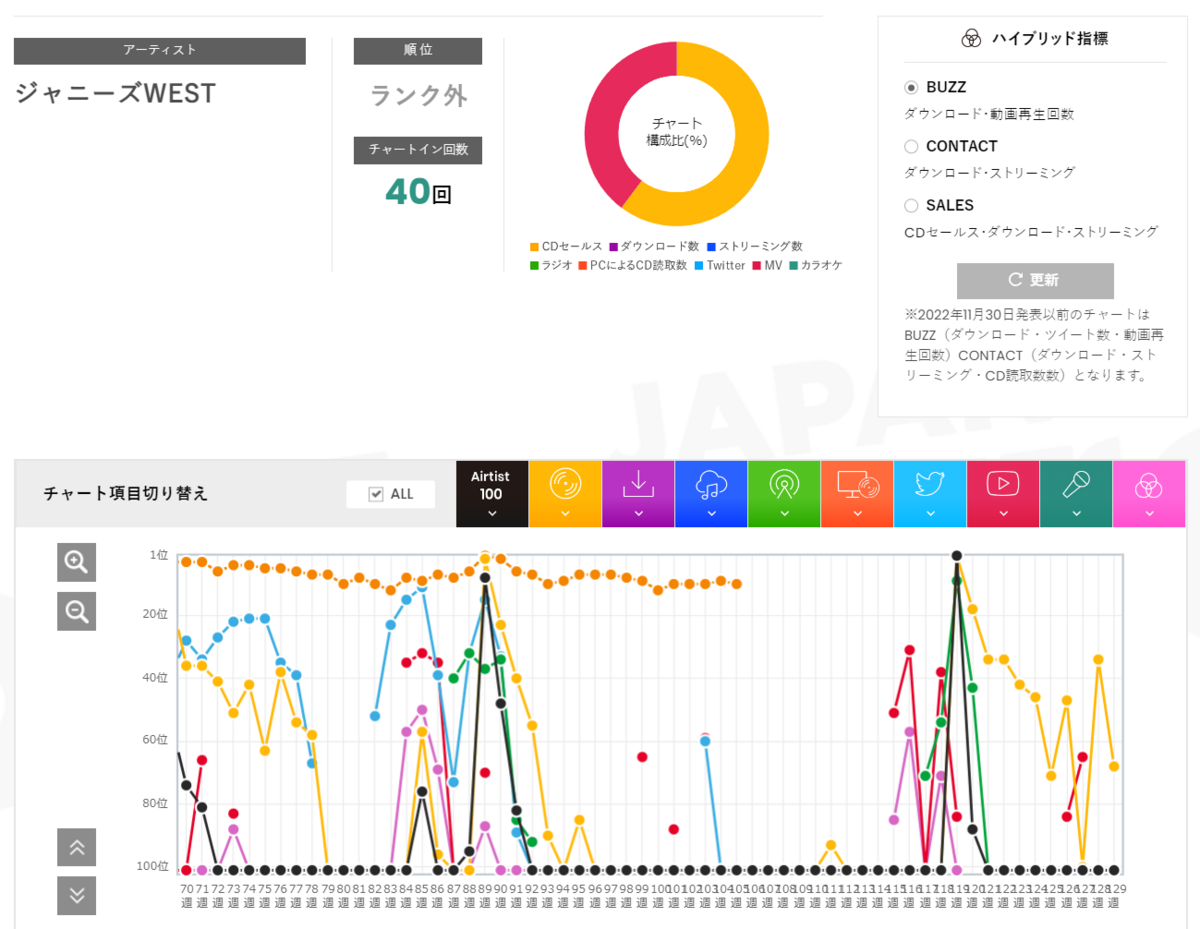
Task: Select the green radio broadcast icon tab
Action: click(x=784, y=493)
